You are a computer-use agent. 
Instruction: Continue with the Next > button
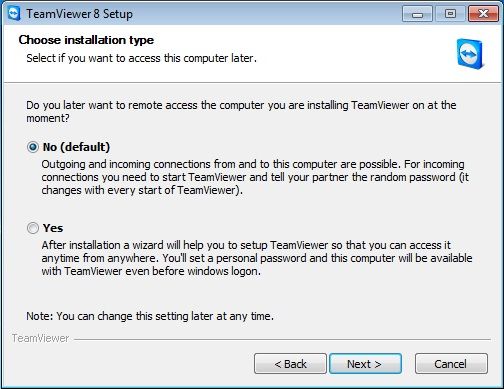[365, 364]
